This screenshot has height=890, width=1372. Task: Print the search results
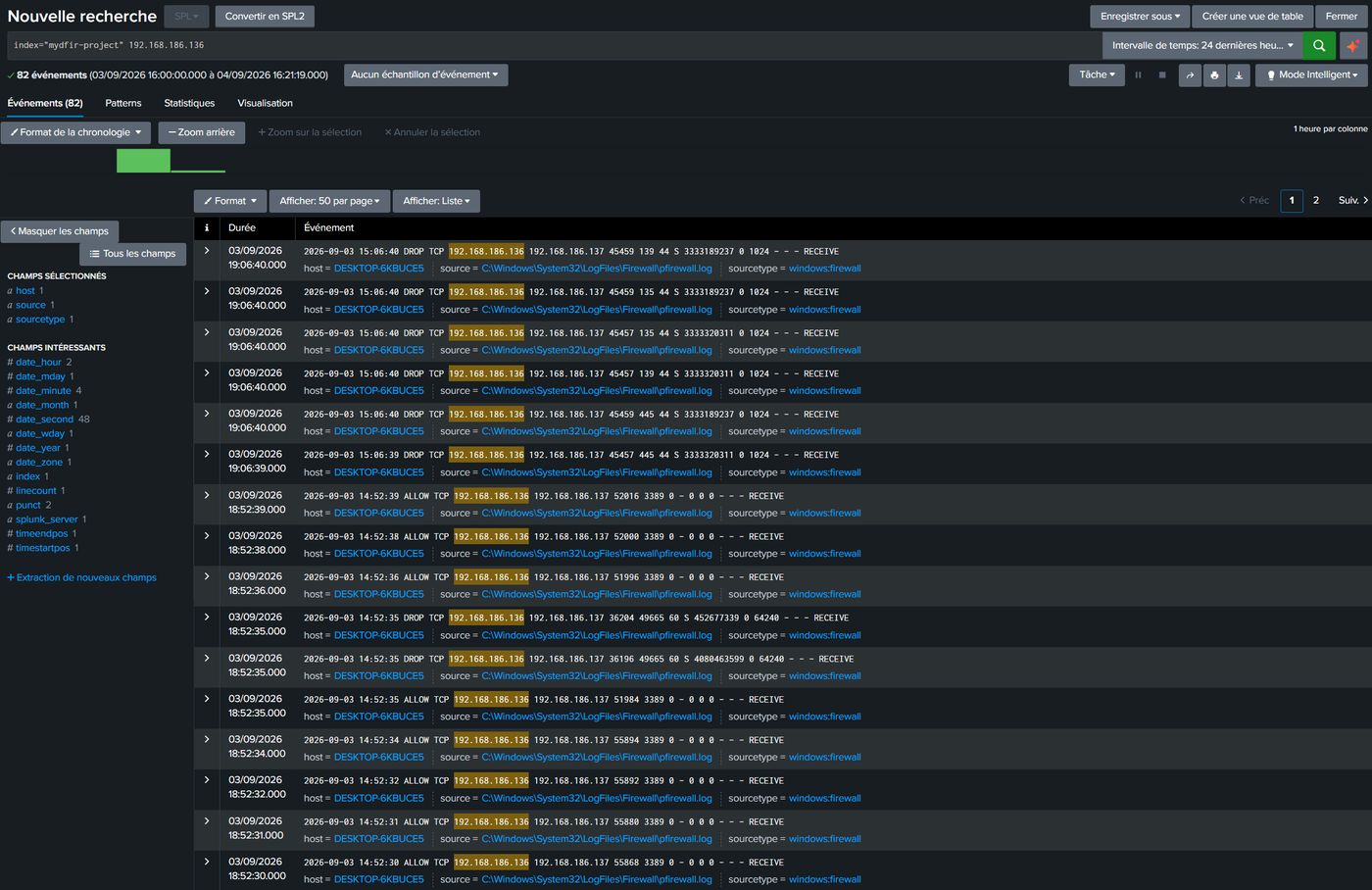[1214, 75]
